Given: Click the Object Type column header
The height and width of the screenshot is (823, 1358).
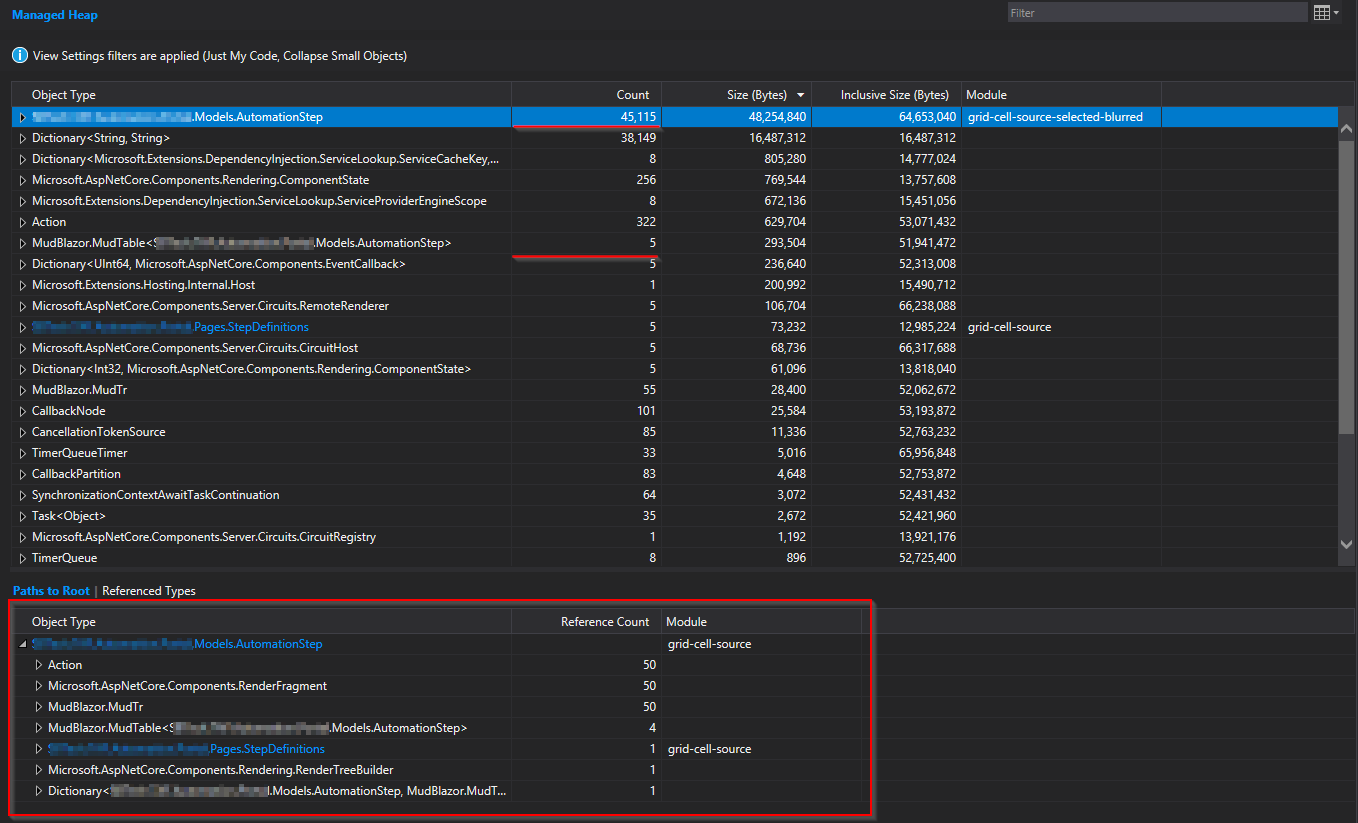Looking at the screenshot, I should [x=65, y=94].
